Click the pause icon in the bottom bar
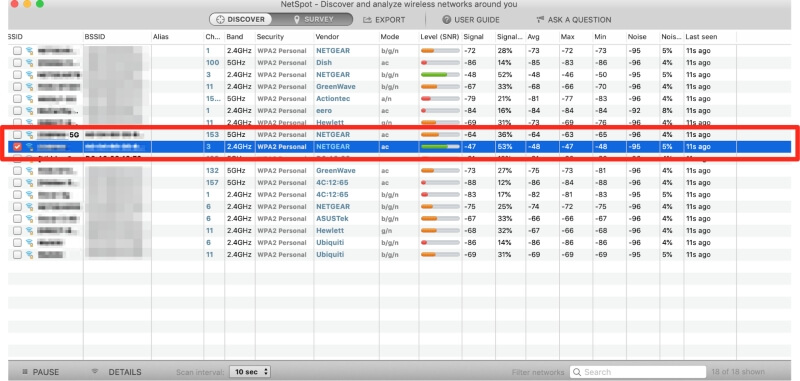Image resolution: width=800 pixels, height=381 pixels. [24, 372]
